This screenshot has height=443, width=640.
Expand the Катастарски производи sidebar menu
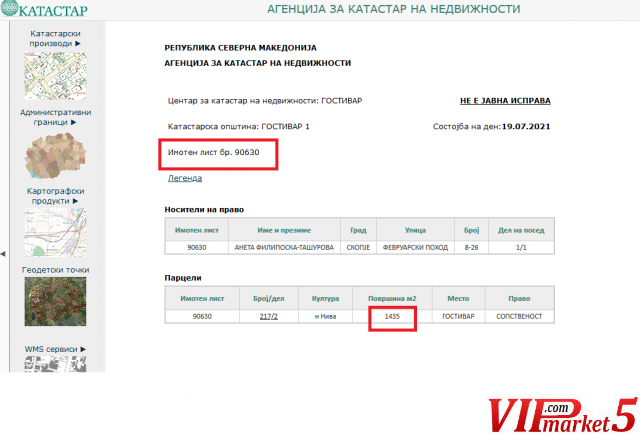[x=55, y=38]
